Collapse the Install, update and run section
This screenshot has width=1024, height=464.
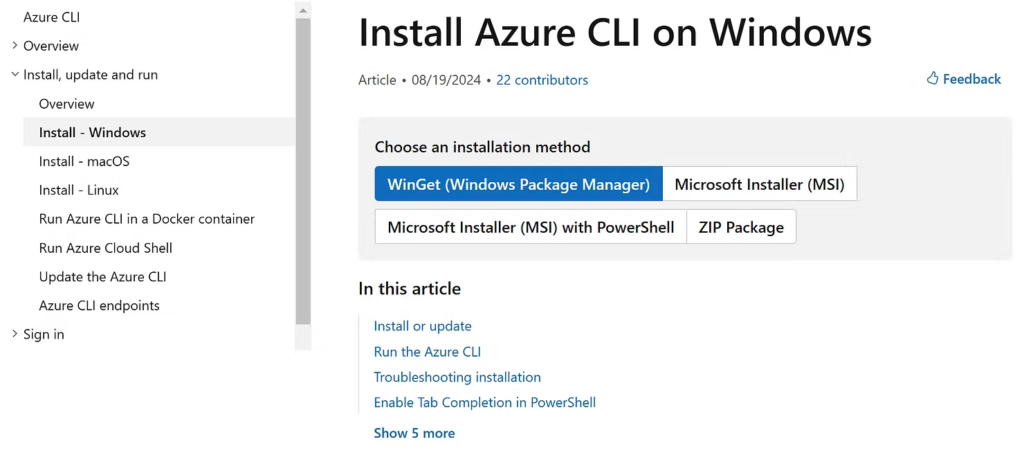(15, 75)
